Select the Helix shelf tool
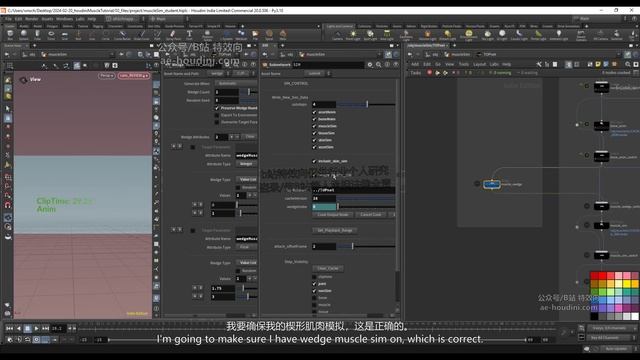 (x=283, y=35)
